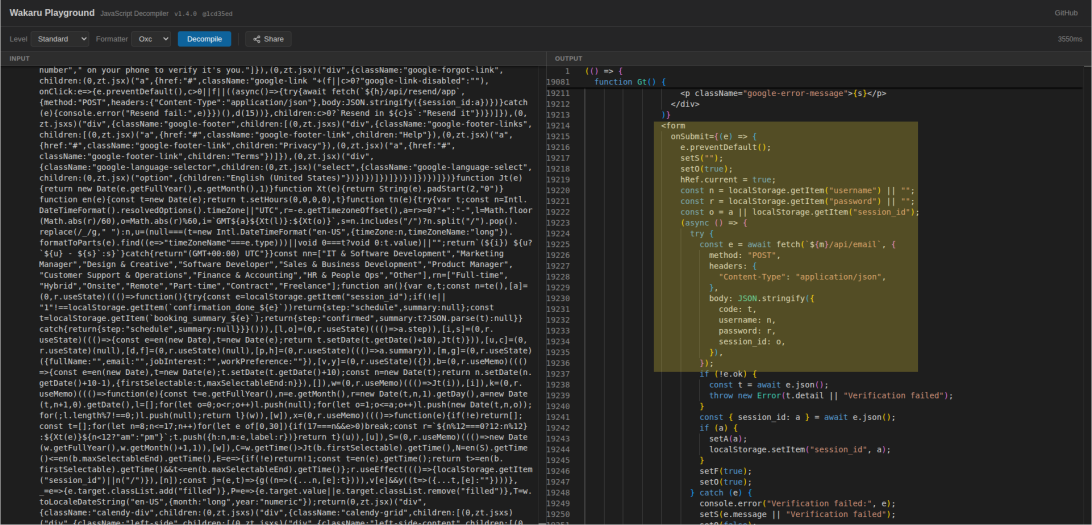Click 'localStorage.setItem("session_id", a);' output line
This screenshot has width=1092, height=525.
800,449
